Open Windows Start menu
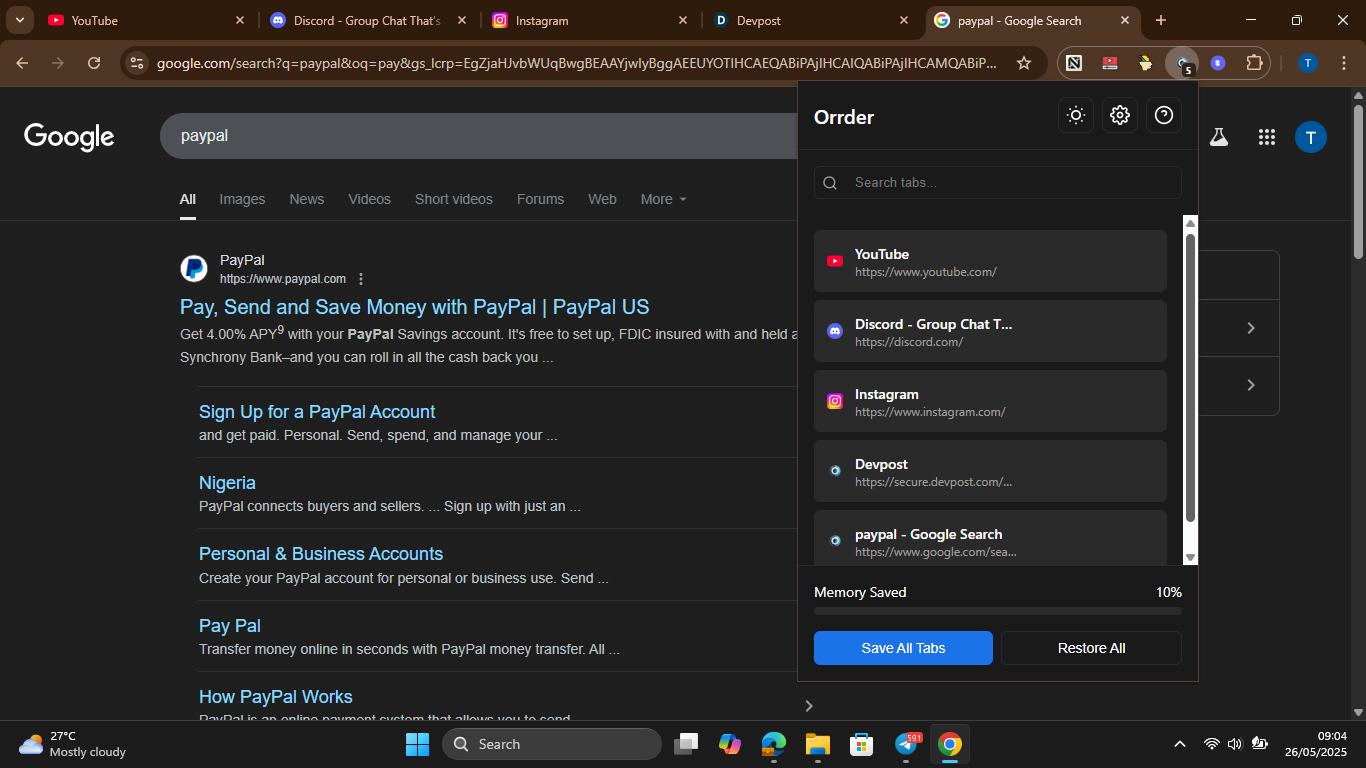 pos(417,744)
